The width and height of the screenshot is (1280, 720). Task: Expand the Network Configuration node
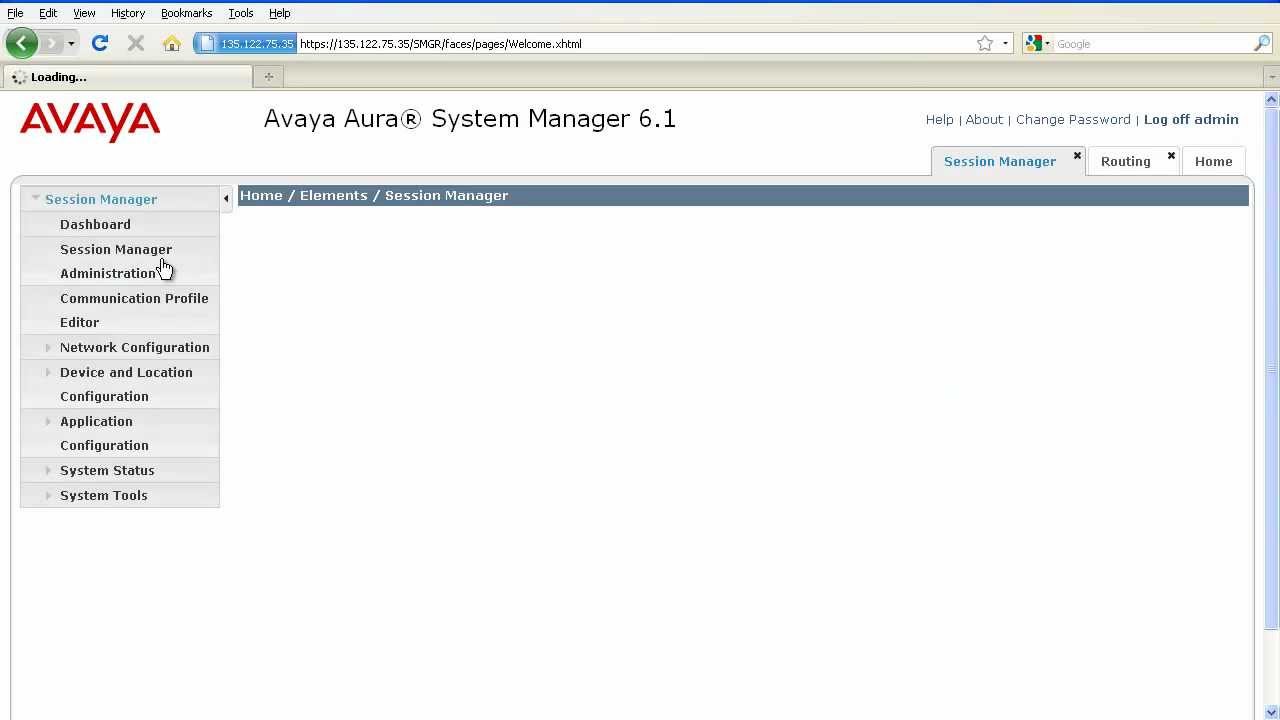[x=48, y=347]
